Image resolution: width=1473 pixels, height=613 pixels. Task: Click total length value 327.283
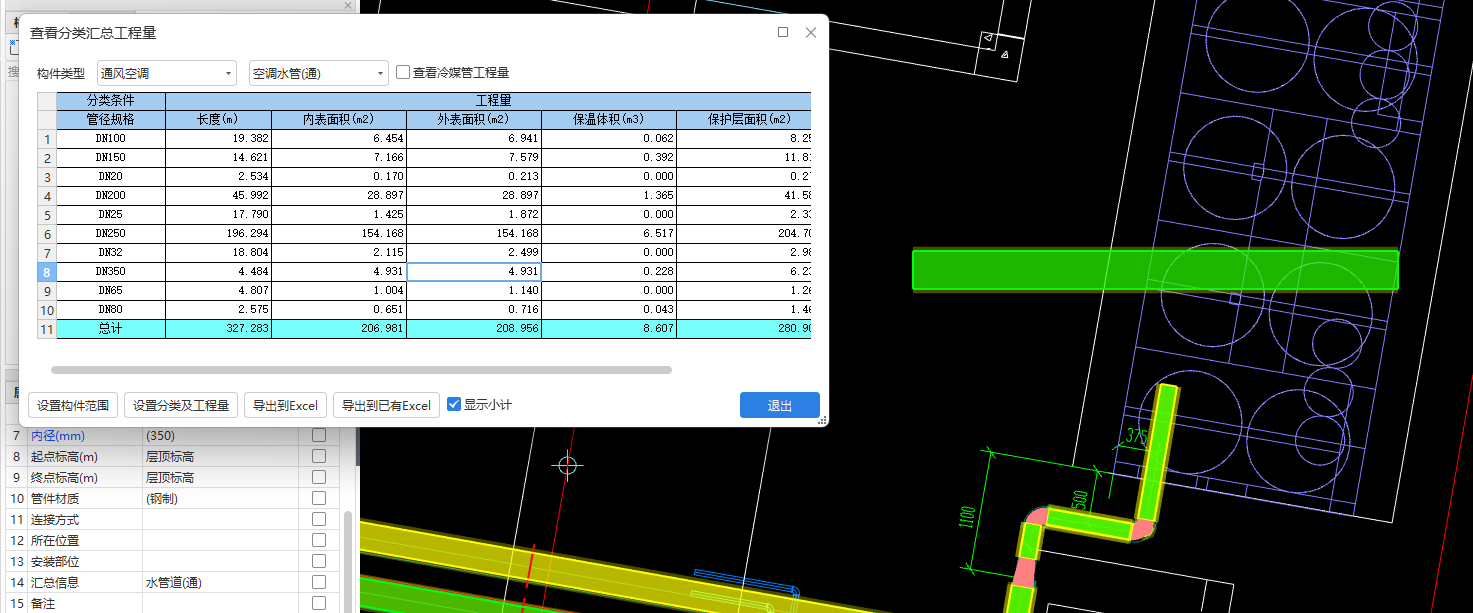coord(218,328)
